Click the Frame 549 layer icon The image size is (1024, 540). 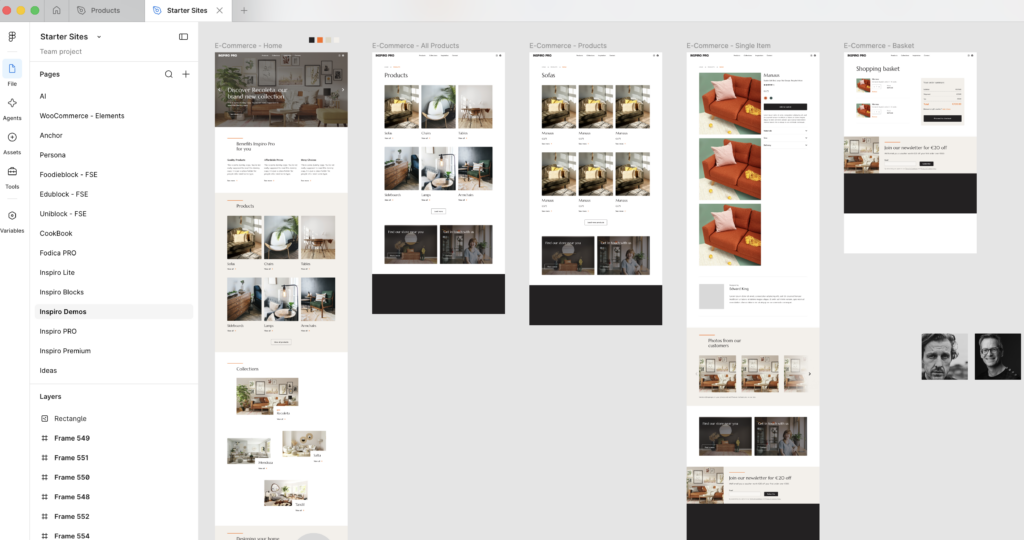pyautogui.click(x=44, y=438)
